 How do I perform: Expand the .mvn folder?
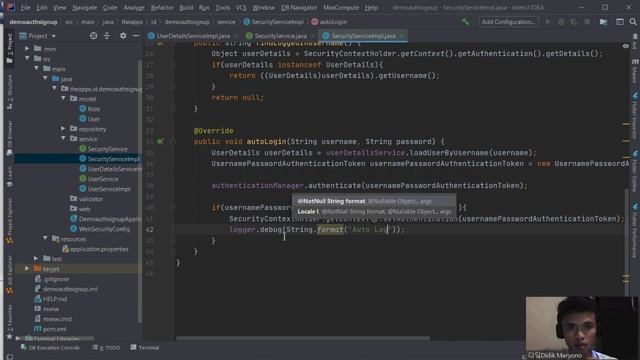[27, 49]
